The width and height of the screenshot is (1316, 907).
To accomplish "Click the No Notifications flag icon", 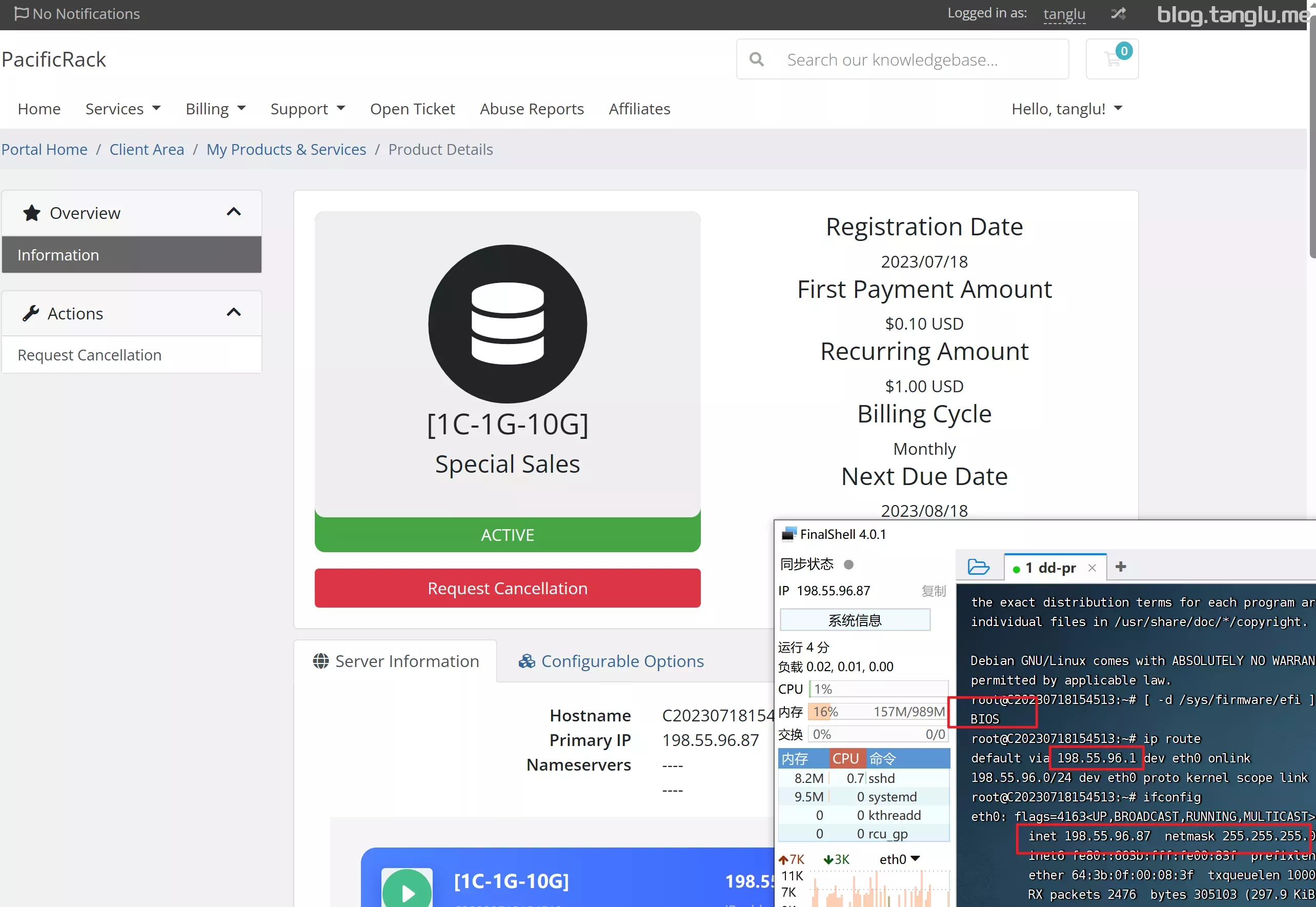I will point(21,13).
